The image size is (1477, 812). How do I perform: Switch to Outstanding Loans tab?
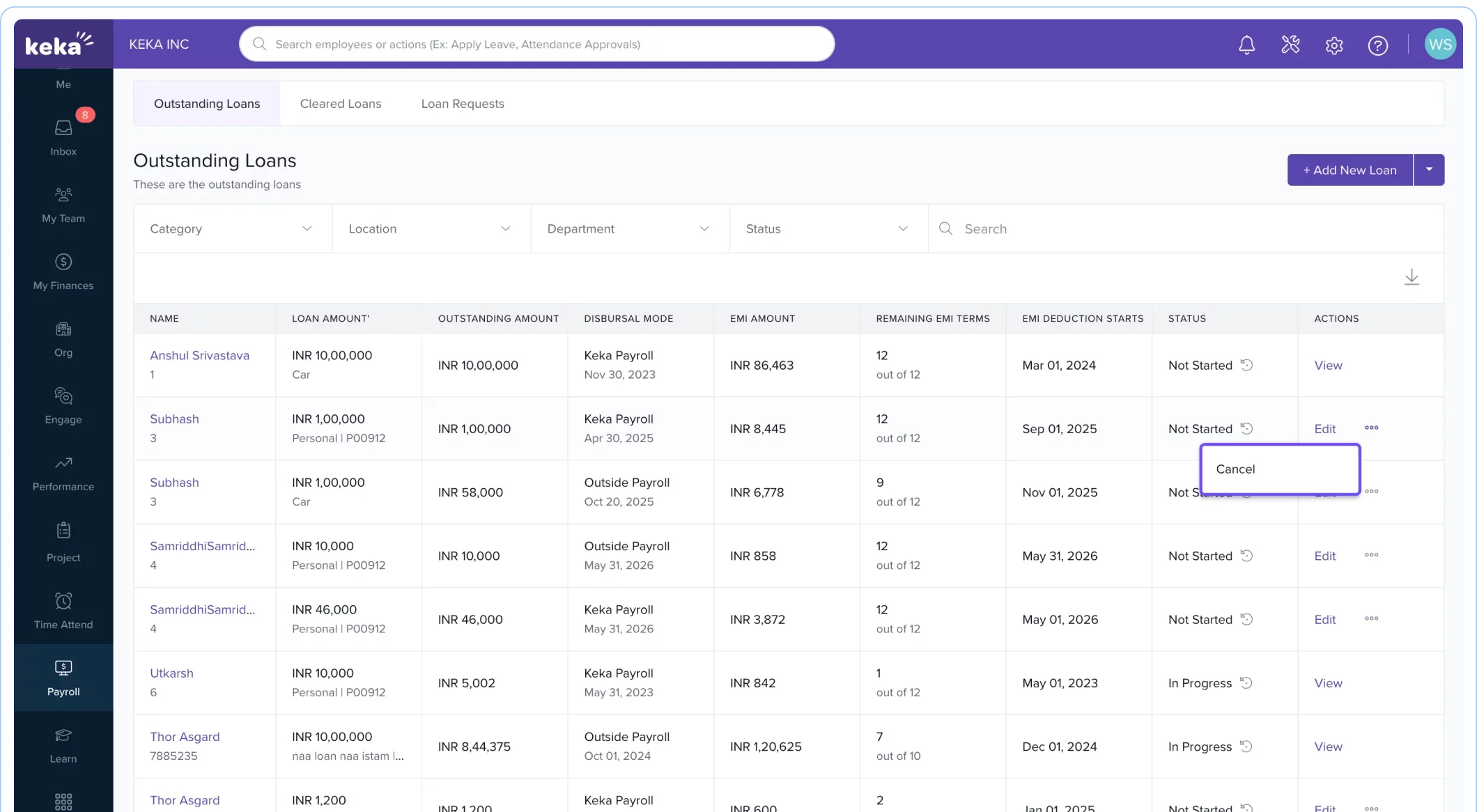[x=207, y=104]
